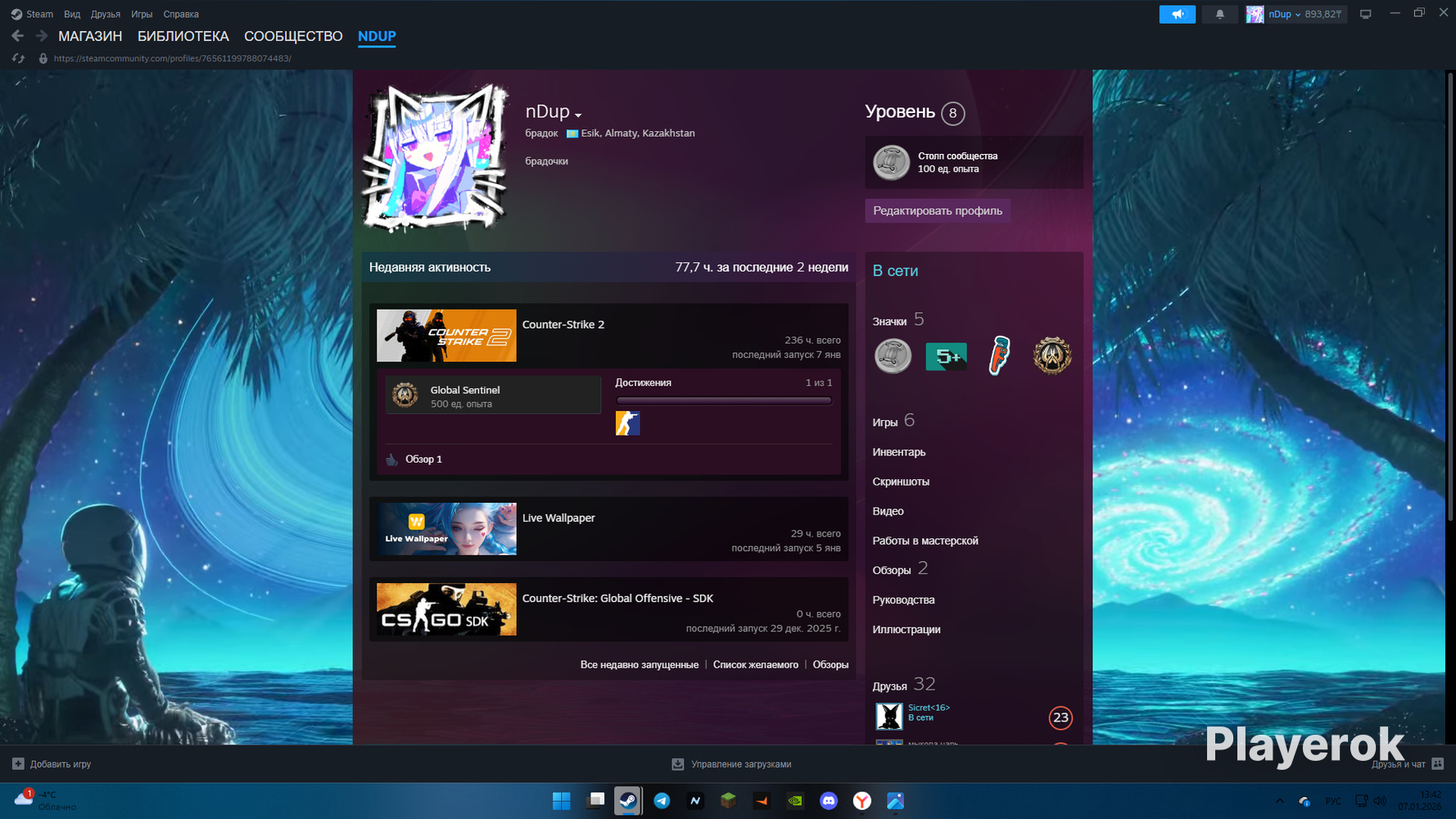Open the Steam announcements megaphone button
The height and width of the screenshot is (819, 1456).
(1177, 14)
